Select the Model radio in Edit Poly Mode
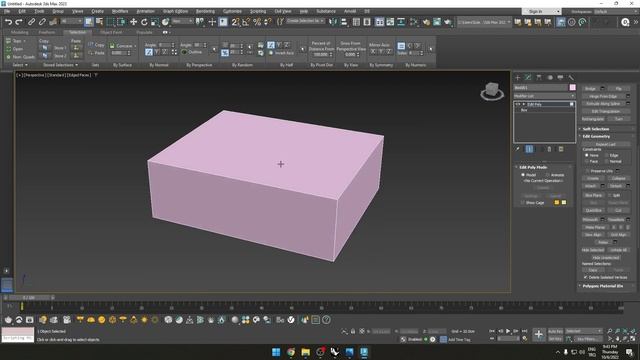The height and width of the screenshot is (360, 640). coord(523,175)
